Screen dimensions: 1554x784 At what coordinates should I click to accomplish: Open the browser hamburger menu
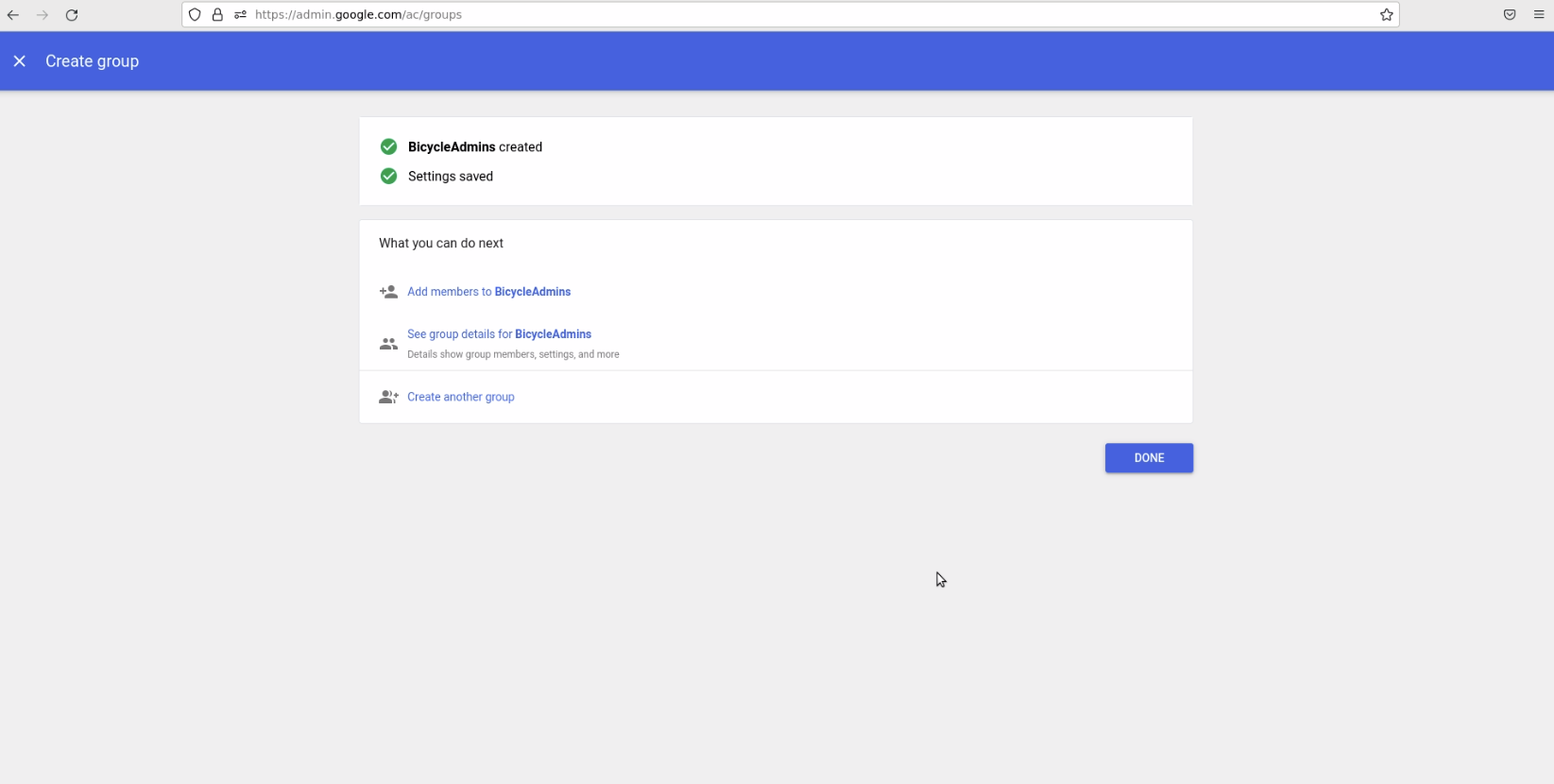(1539, 15)
